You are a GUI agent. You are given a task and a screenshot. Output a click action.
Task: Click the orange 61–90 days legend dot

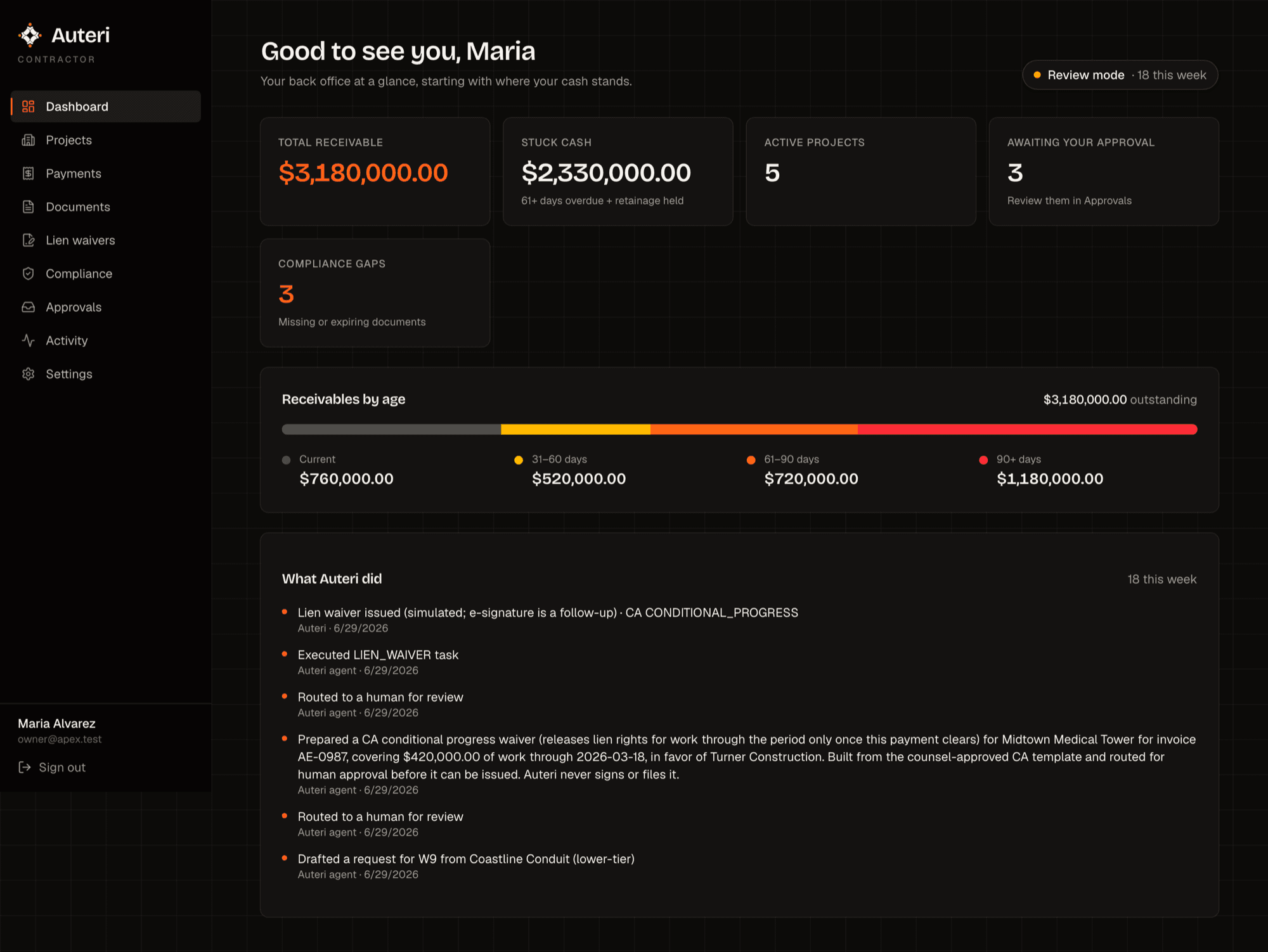751,460
